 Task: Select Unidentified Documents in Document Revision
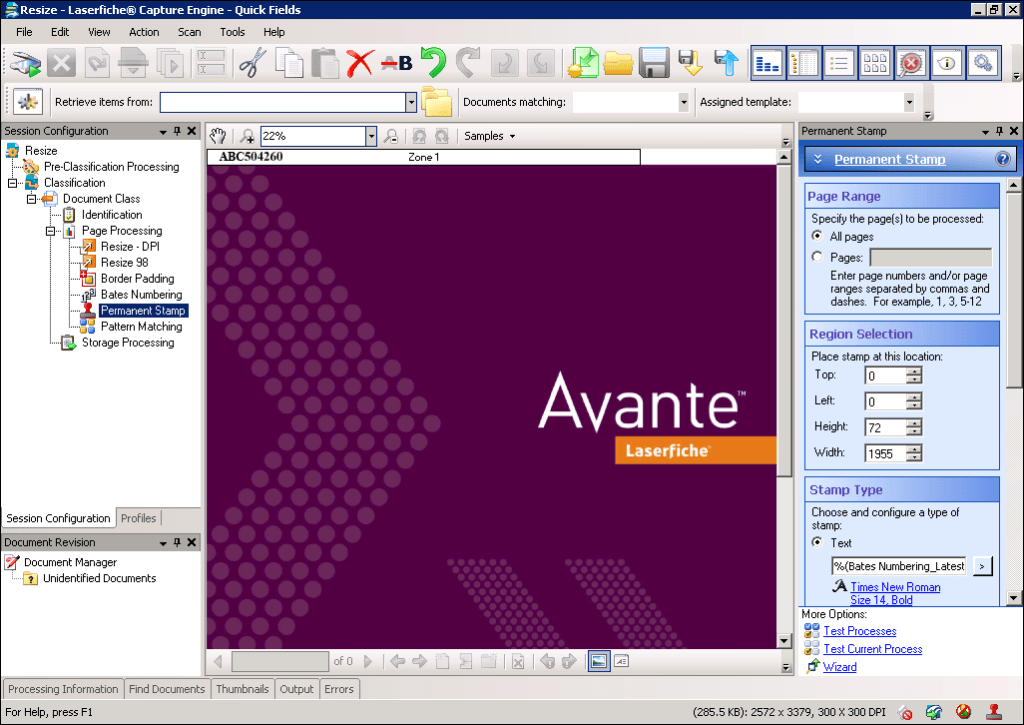point(99,578)
